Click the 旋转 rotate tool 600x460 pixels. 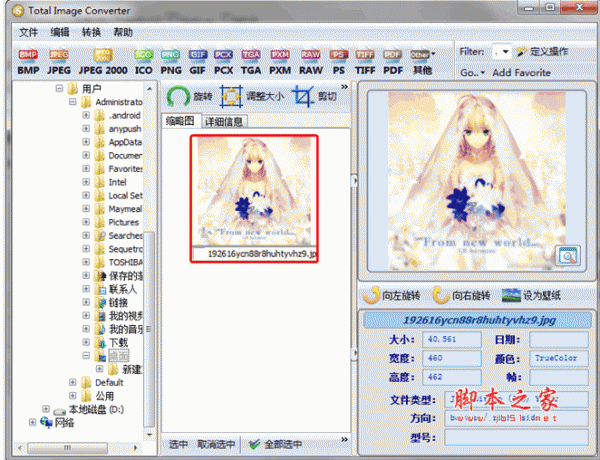click(190, 96)
